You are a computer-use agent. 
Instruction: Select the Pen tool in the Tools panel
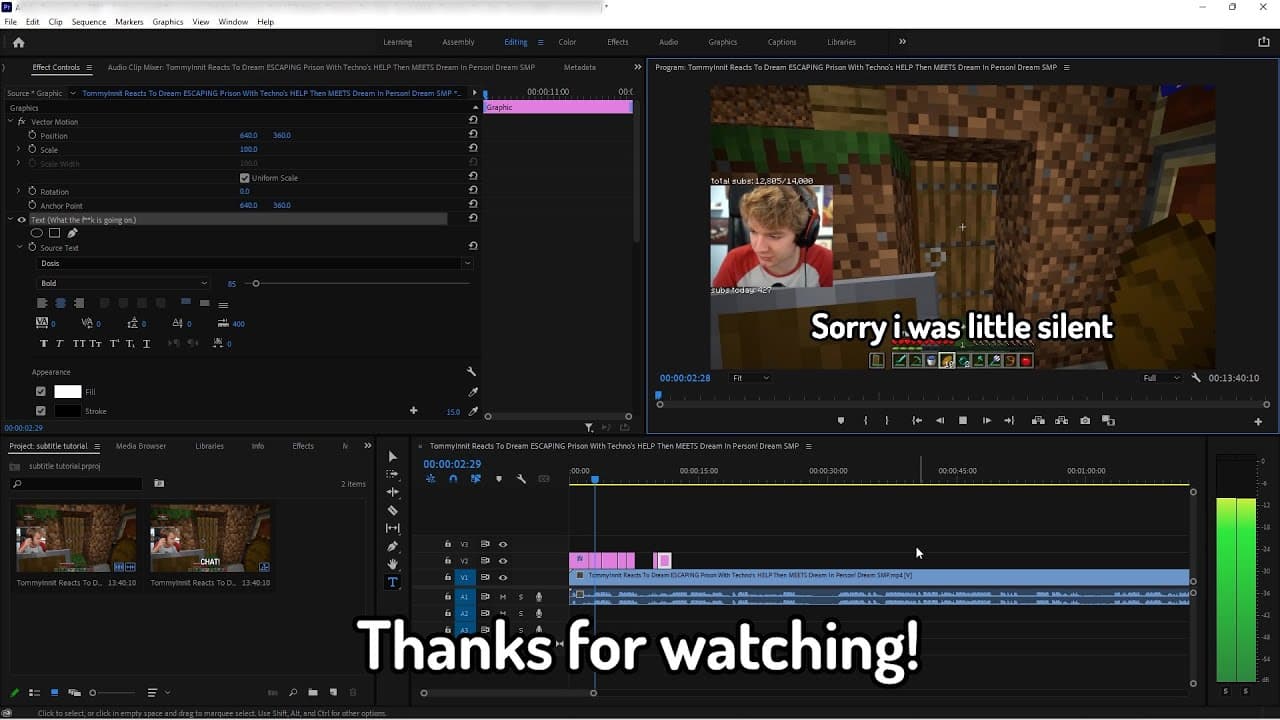click(392, 546)
